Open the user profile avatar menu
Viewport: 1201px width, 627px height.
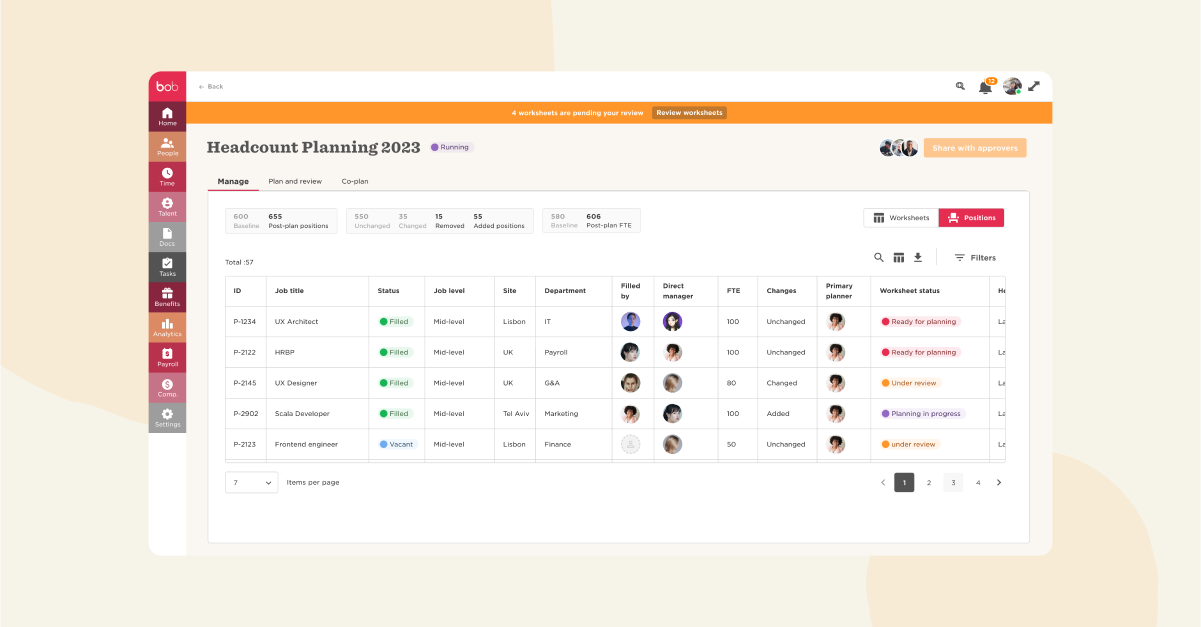coord(1012,87)
